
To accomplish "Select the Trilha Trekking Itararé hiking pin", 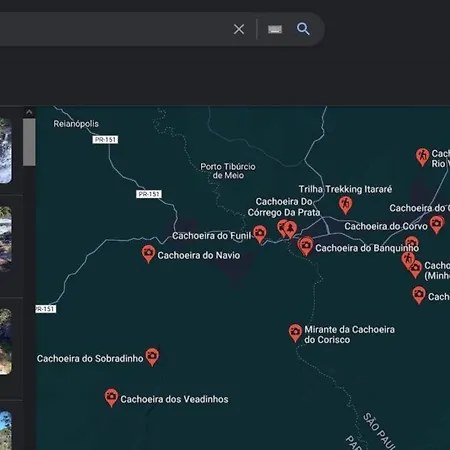I will tap(346, 204).
